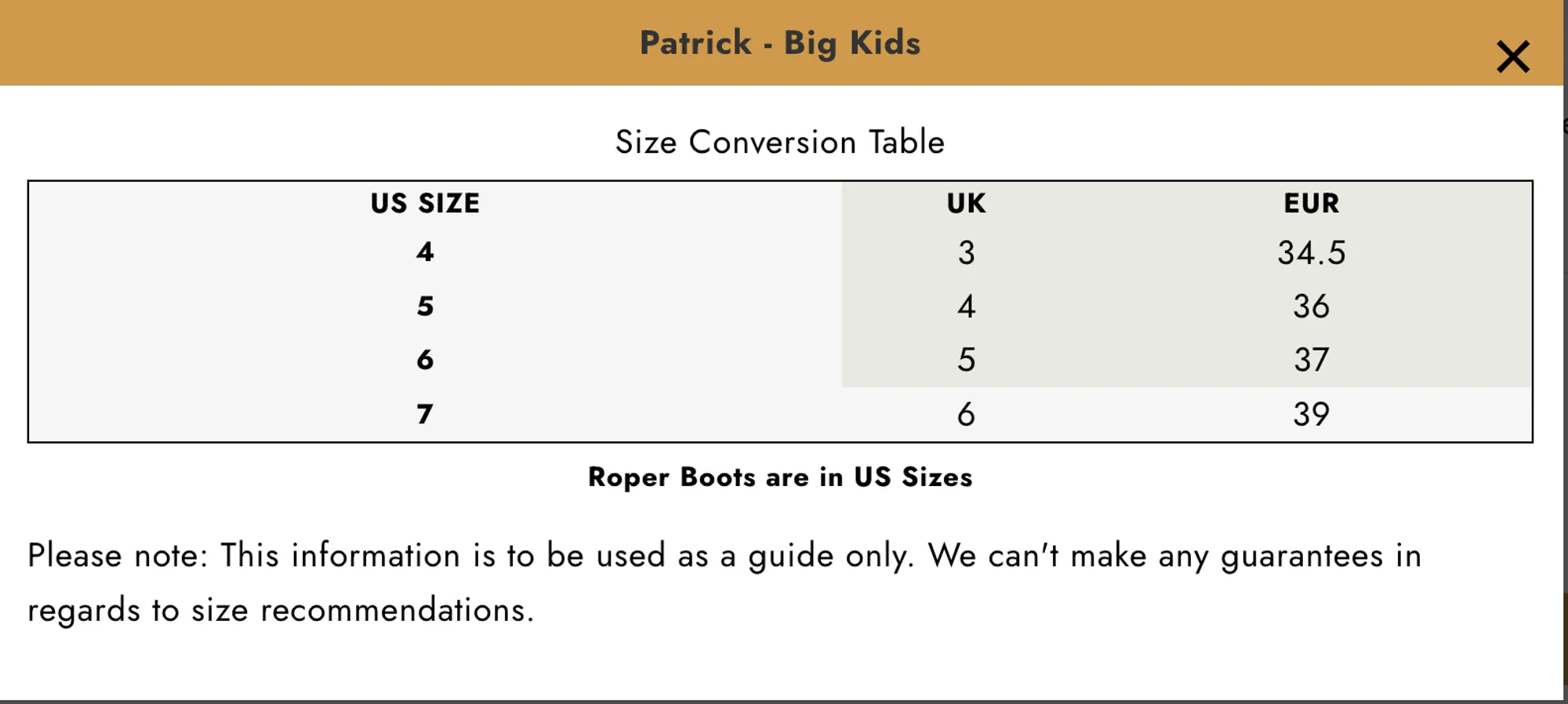The image size is (1568, 704).
Task: Click US size 7 in the table
Action: click(425, 414)
